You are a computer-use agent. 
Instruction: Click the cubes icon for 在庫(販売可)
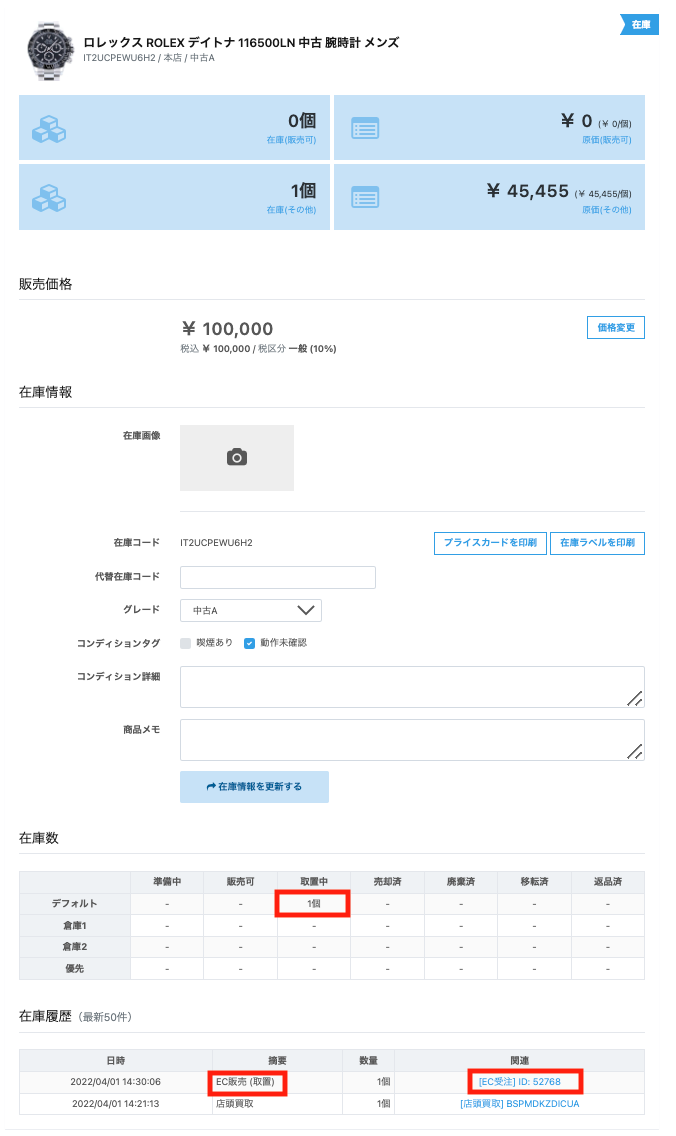point(49,129)
